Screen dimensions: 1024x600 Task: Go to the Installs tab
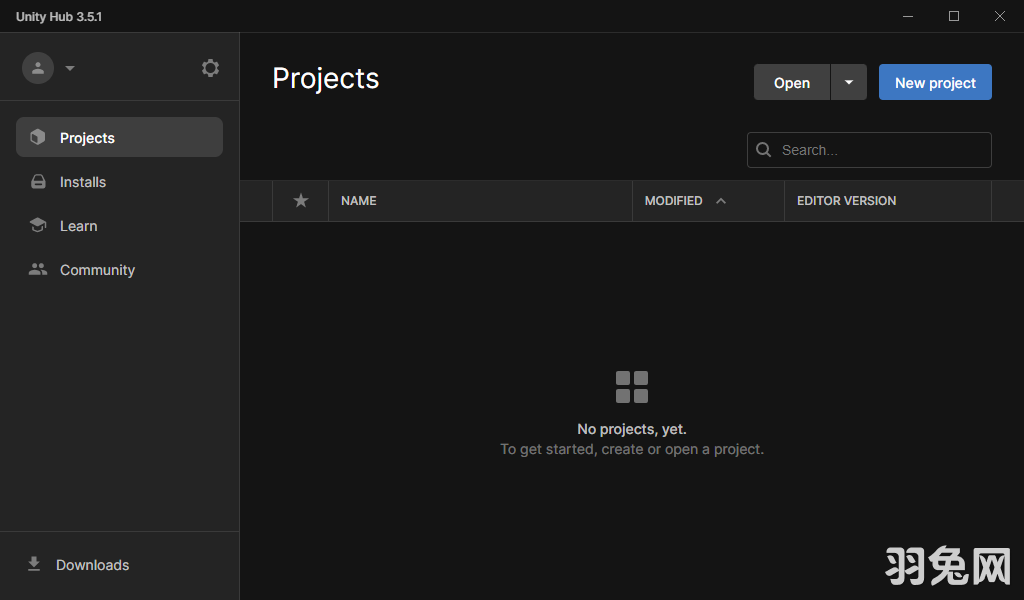pyautogui.click(x=83, y=182)
